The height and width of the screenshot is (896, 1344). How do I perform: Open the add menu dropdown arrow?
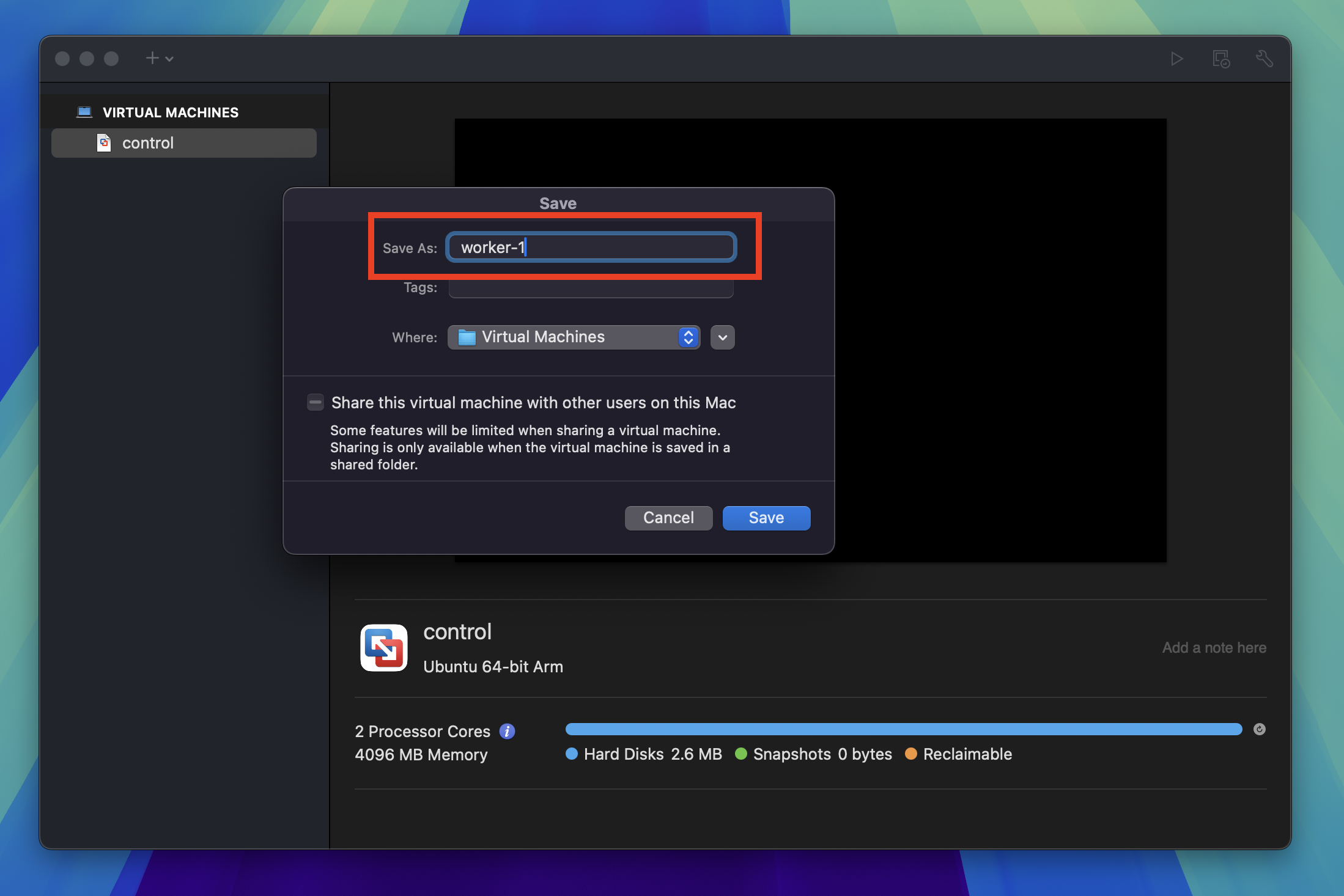pyautogui.click(x=169, y=59)
